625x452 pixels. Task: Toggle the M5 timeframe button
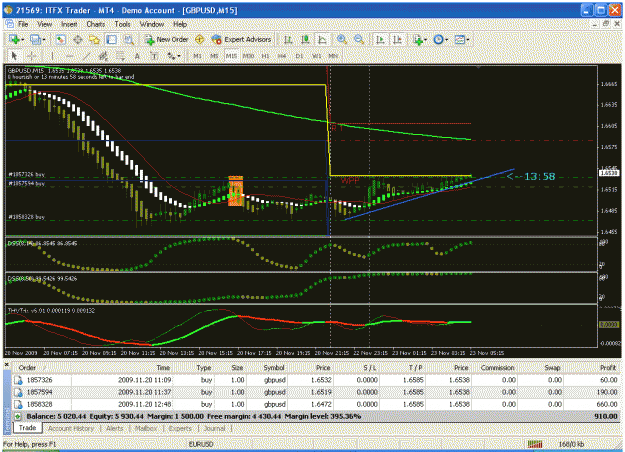coord(214,56)
